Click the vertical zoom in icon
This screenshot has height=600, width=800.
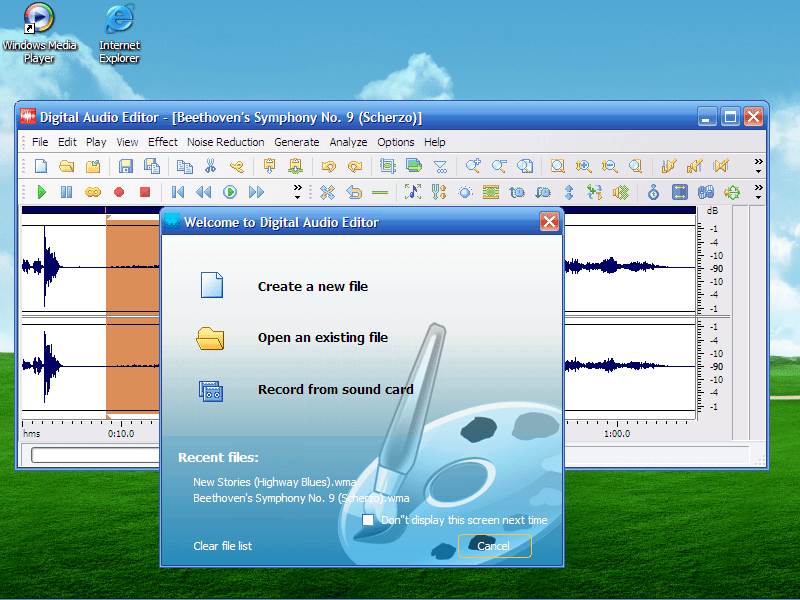click(583, 166)
